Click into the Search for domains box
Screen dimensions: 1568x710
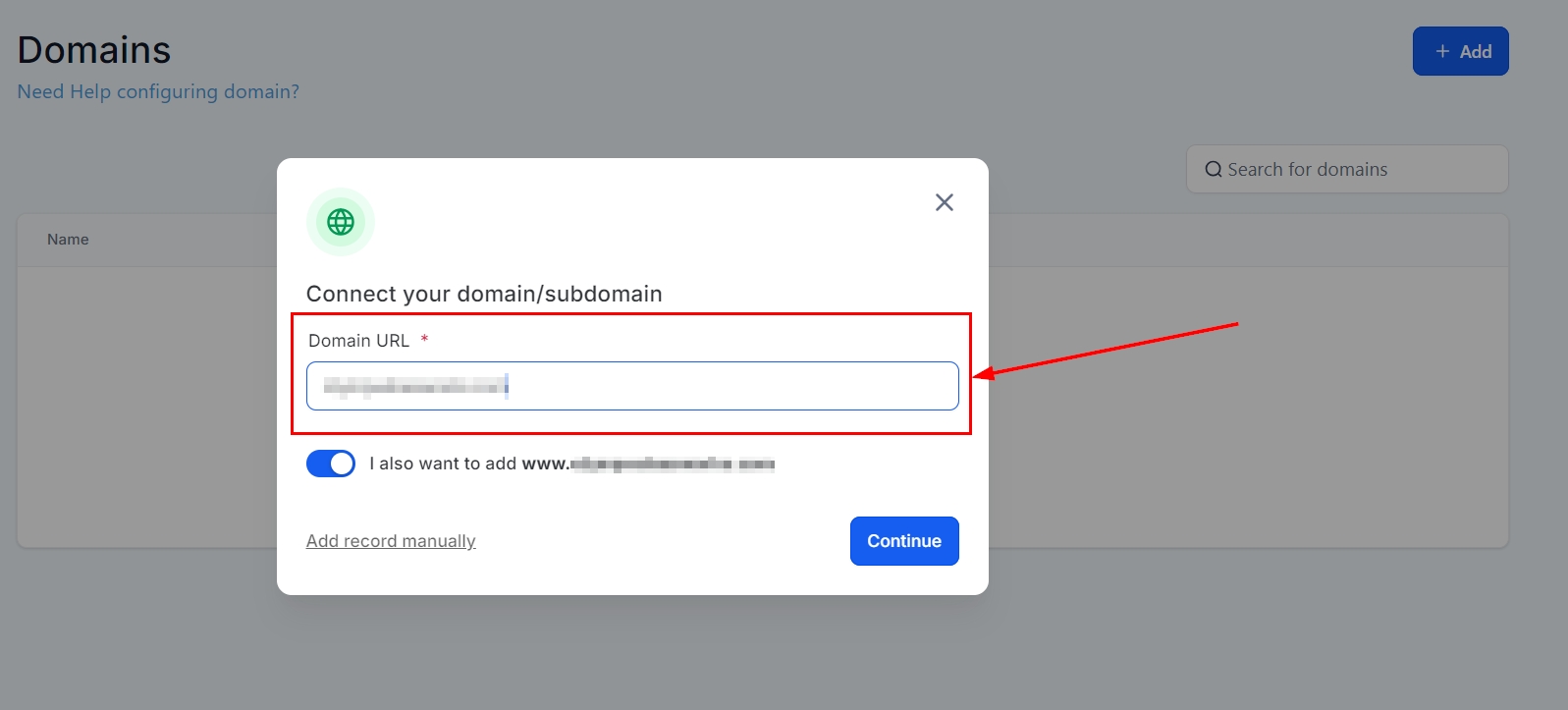[1355, 170]
